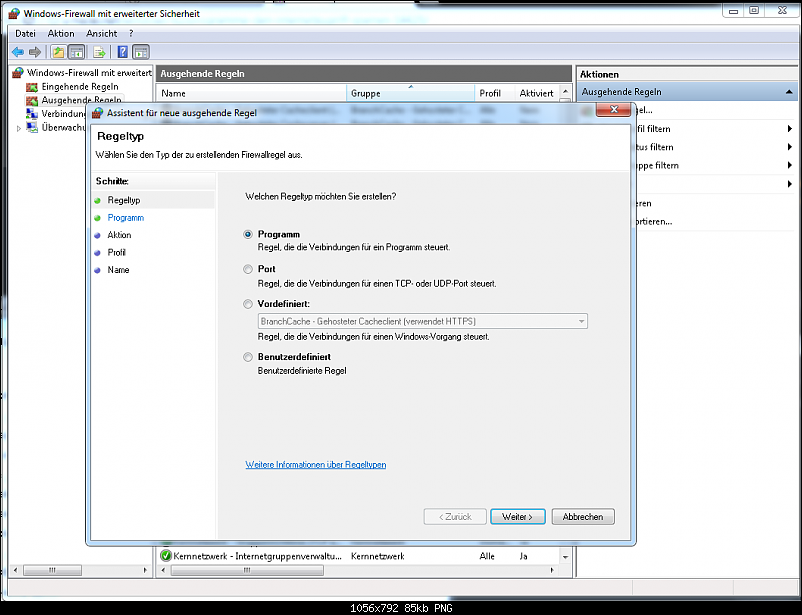Click the firewall icon in the main window title bar
This screenshot has height=615, width=802.
[14, 13]
